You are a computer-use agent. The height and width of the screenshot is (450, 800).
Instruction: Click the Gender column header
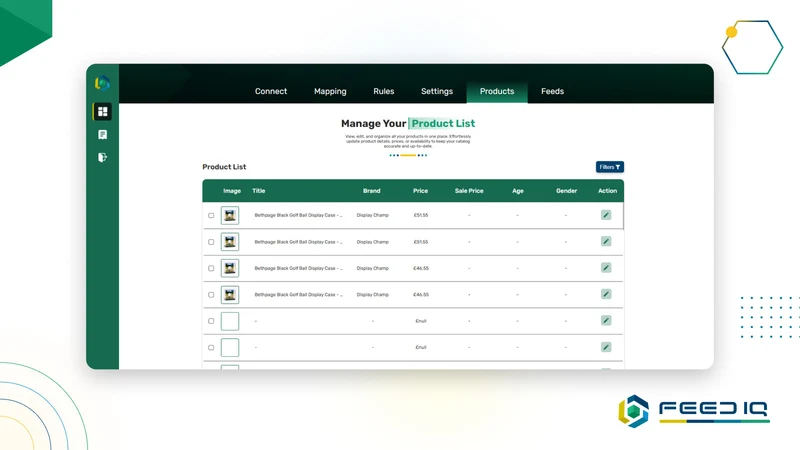pos(566,191)
